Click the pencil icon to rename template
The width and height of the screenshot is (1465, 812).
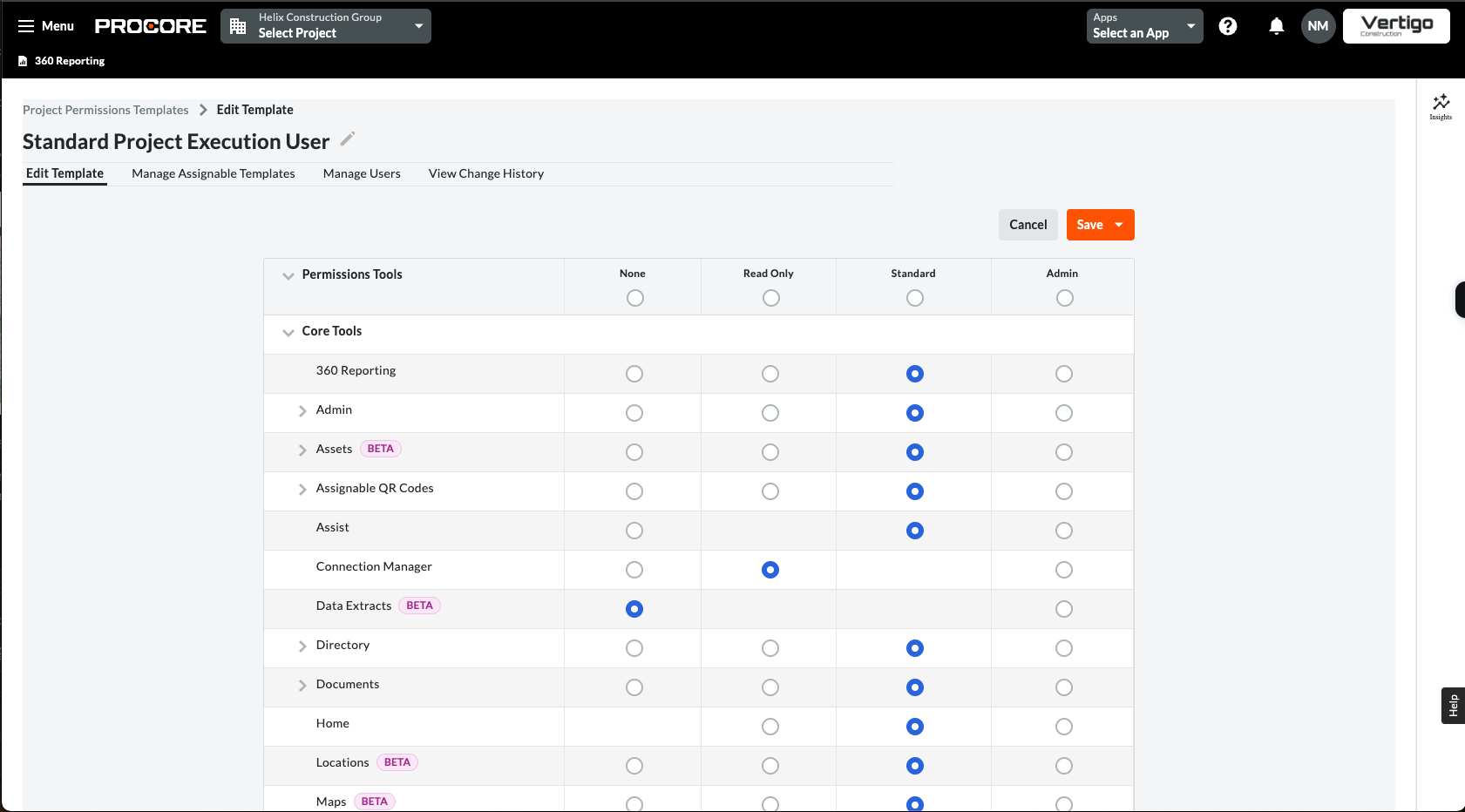click(x=348, y=139)
